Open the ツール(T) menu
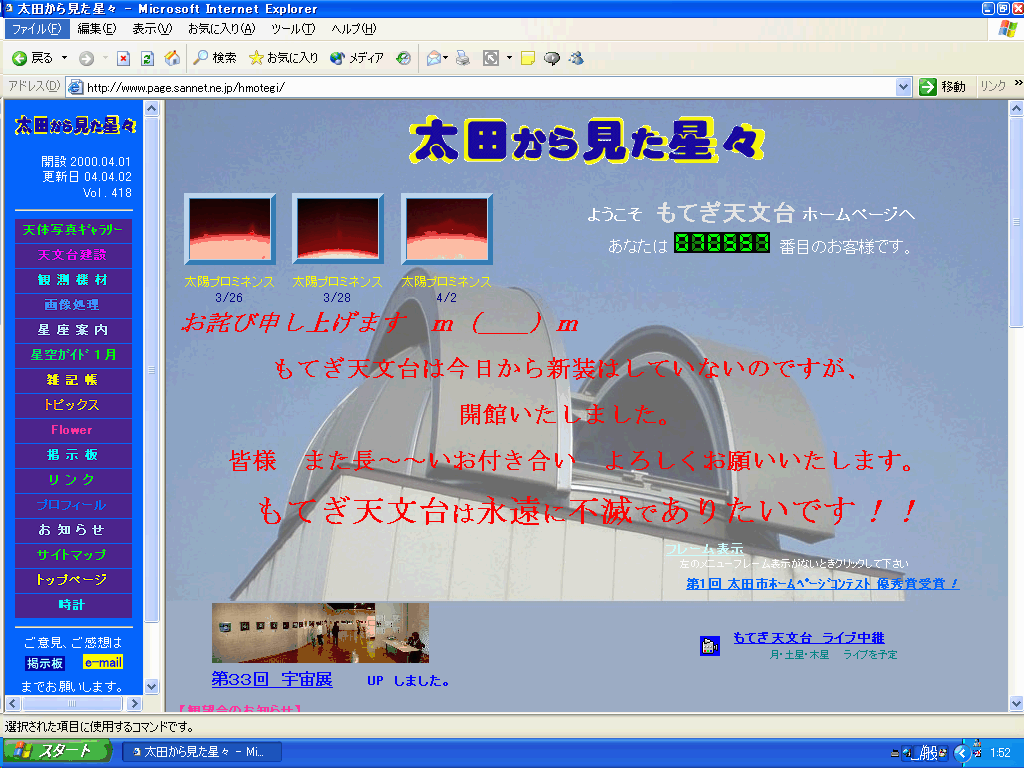 tap(293, 29)
